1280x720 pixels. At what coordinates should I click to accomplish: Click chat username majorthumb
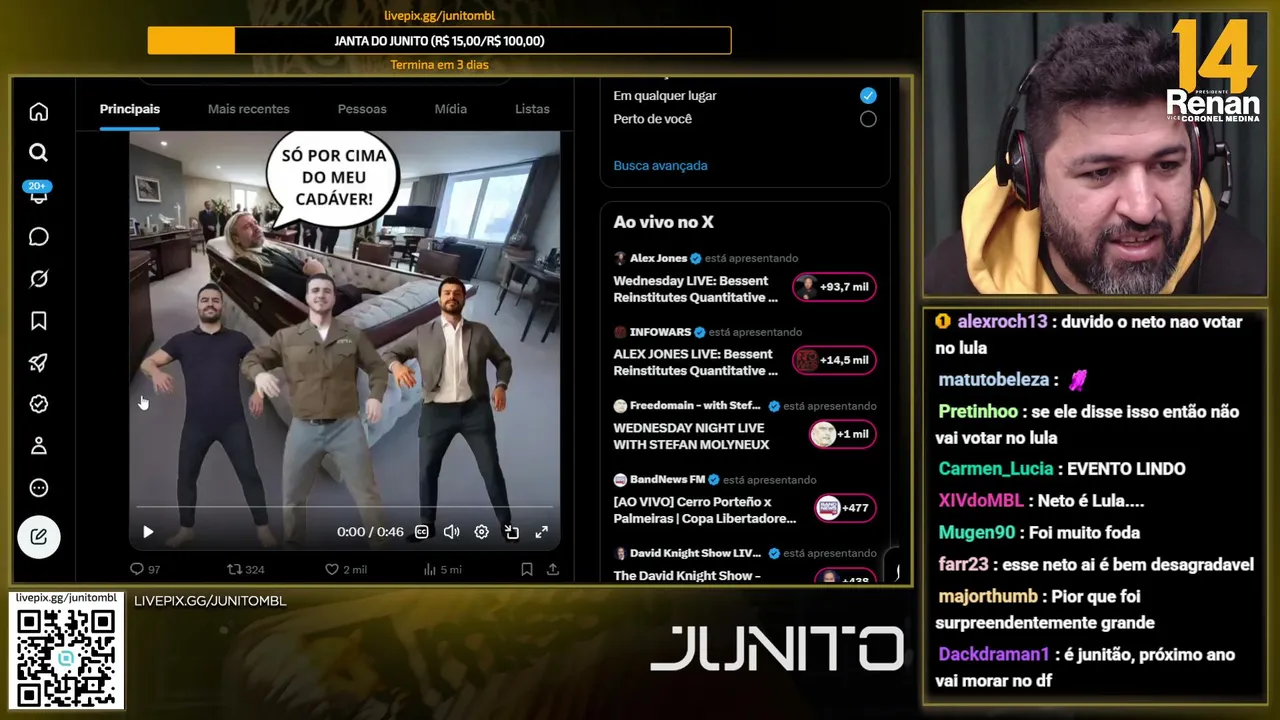988,597
